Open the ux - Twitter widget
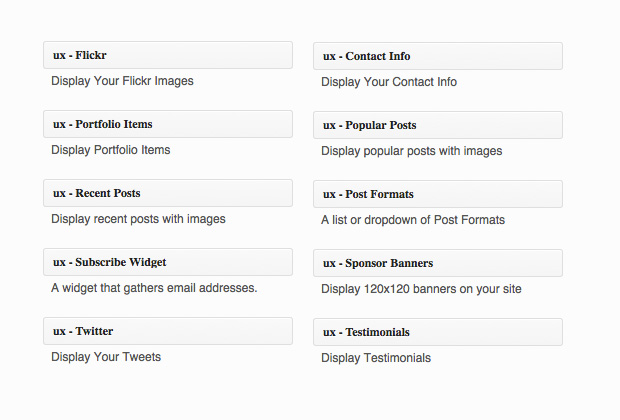Viewport: 620px width, 420px height. [x=168, y=331]
